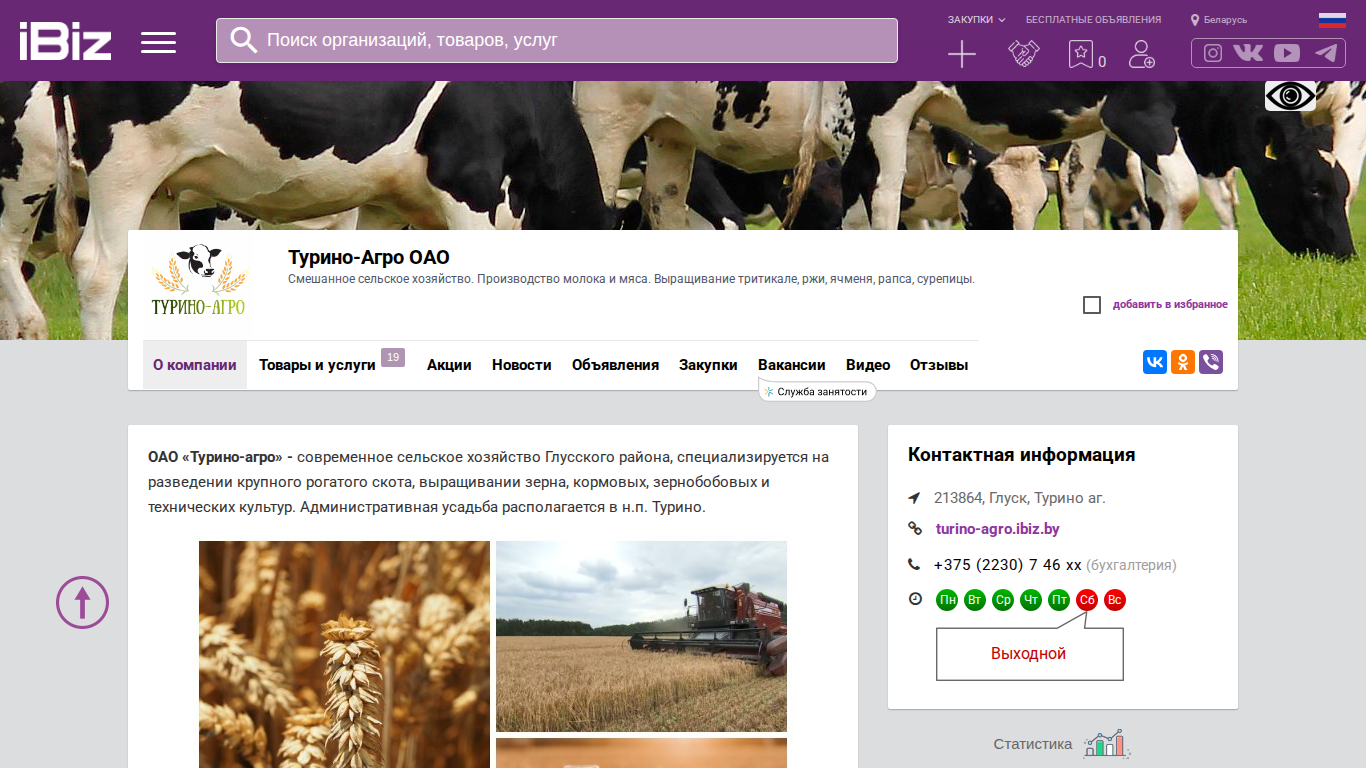Select Tuesday (Вт) schedule circle
Screen dimensions: 1366x768
pos(975,600)
